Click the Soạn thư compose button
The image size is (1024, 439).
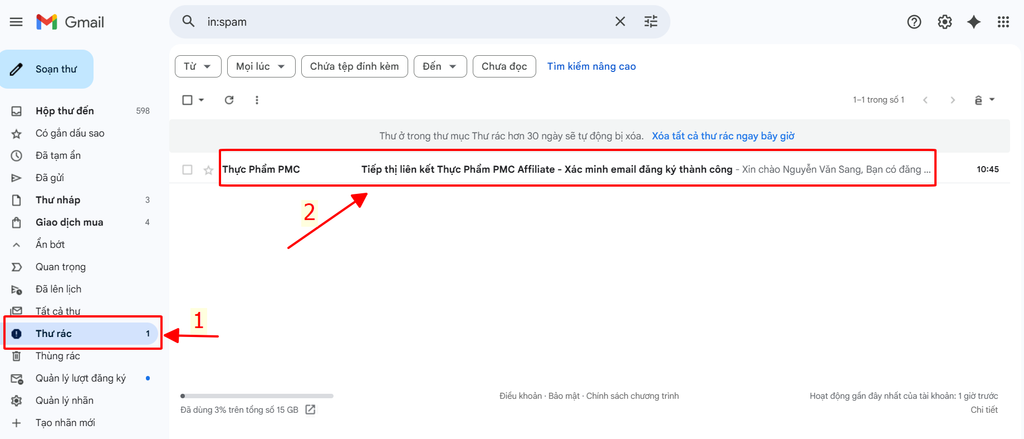[47, 69]
